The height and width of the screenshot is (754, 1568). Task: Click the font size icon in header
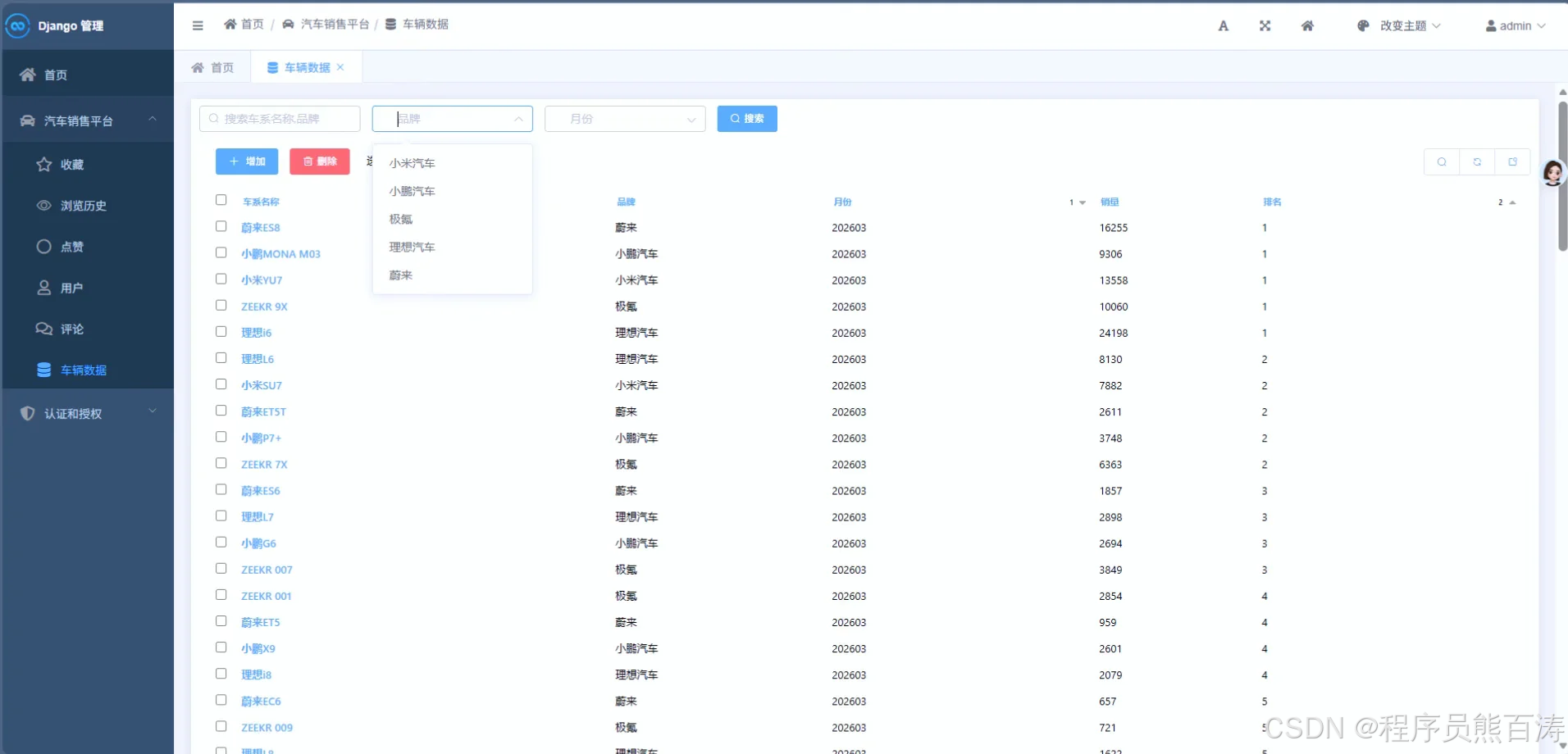[x=1223, y=26]
